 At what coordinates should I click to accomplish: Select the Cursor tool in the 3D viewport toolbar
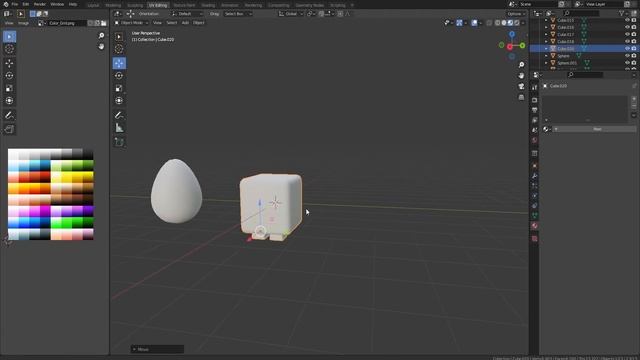tap(119, 49)
